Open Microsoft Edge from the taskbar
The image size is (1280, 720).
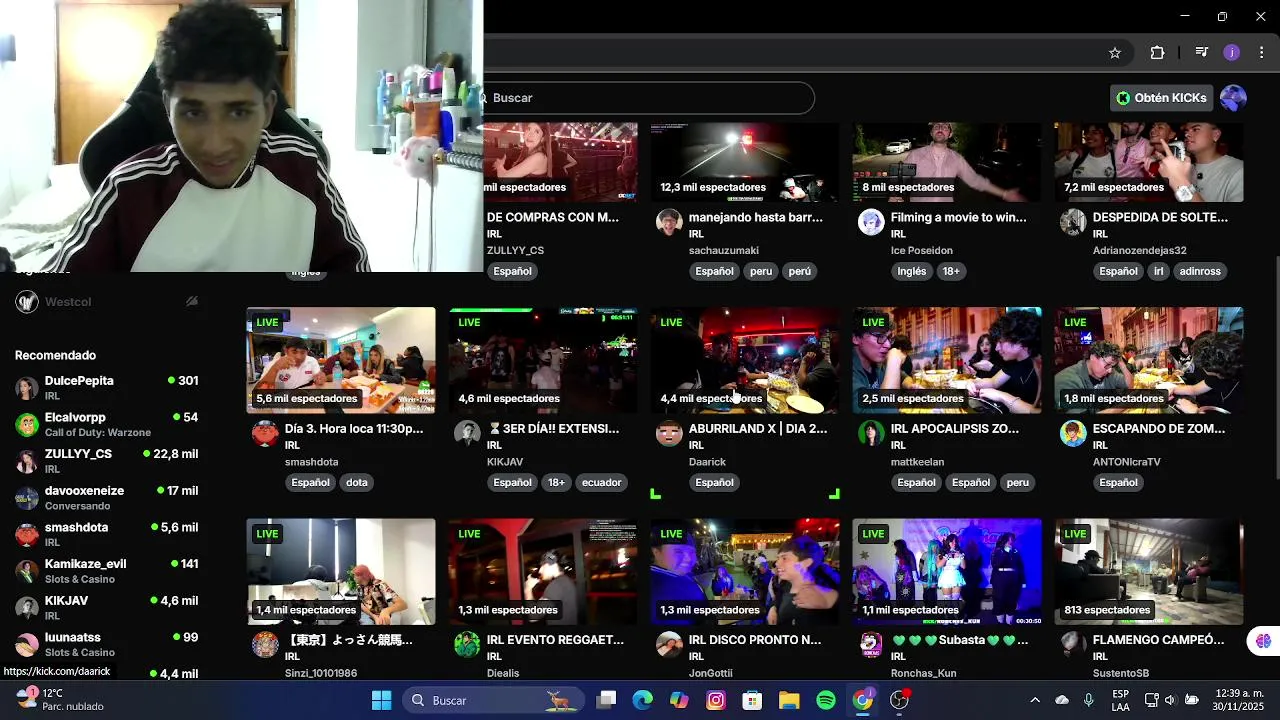[x=642, y=700]
